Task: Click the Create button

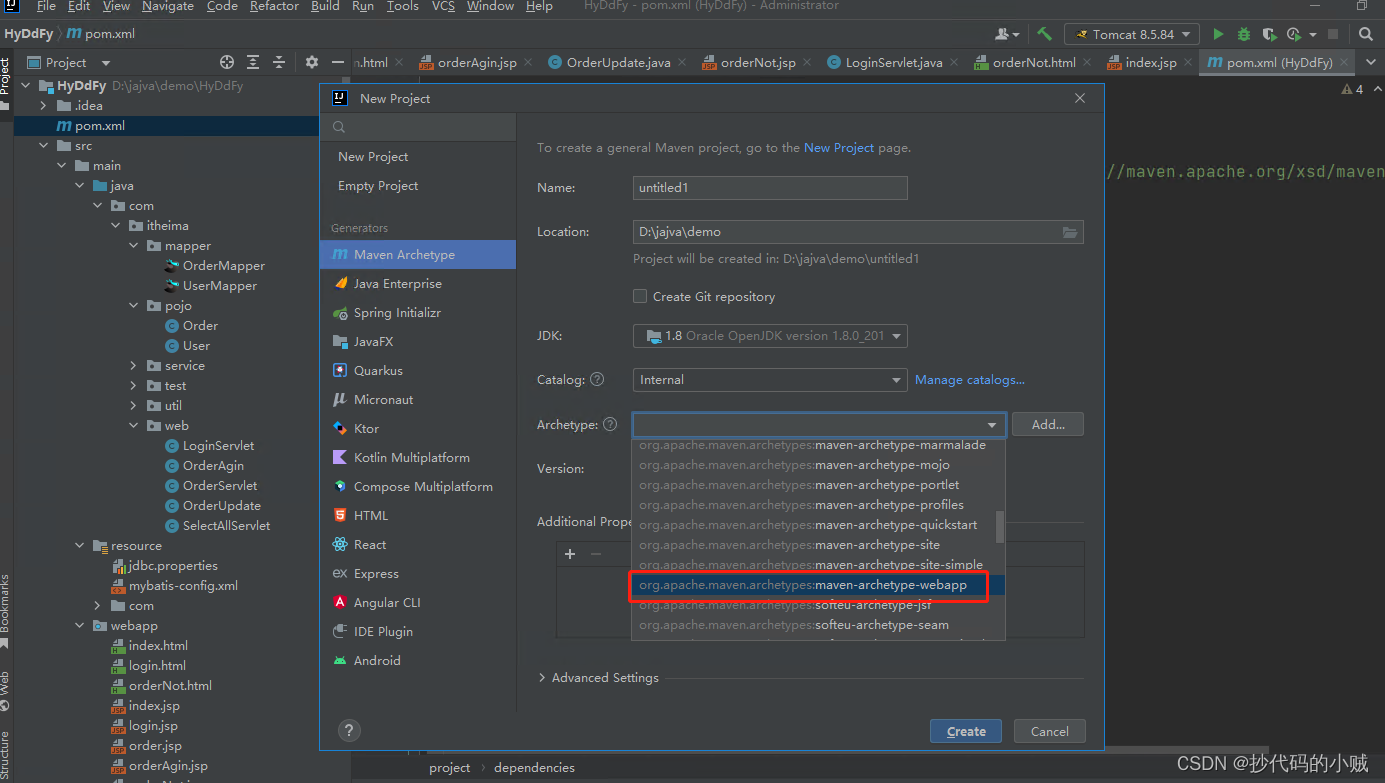Action: 966,731
